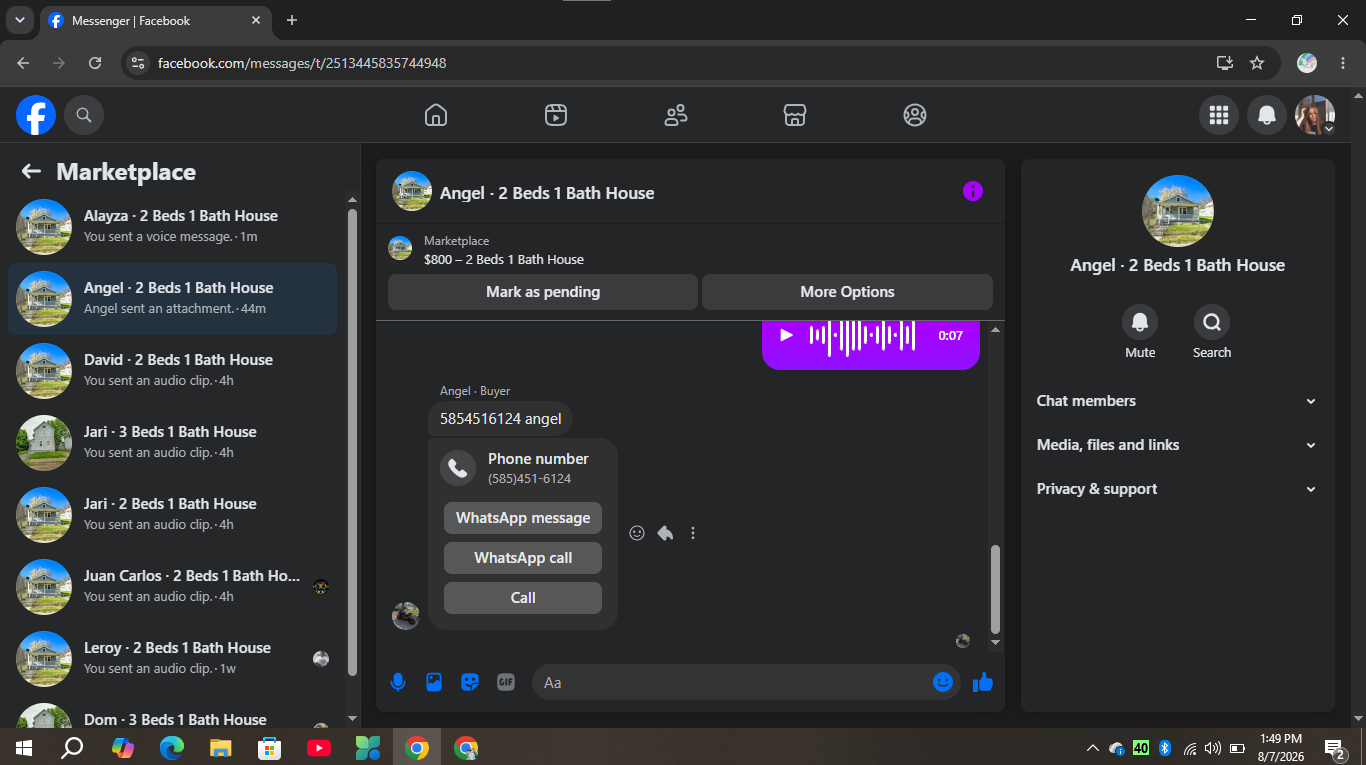The width and height of the screenshot is (1366, 765).
Task: Search in conversation from right panel
Action: [x=1212, y=322]
